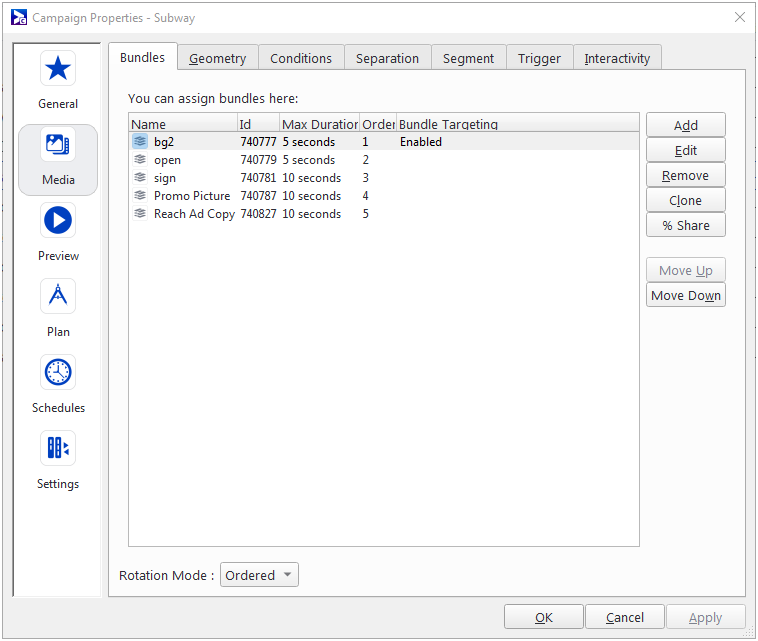Click the Bundle Targeting column header
This screenshot has height=641, width=758.
448,124
